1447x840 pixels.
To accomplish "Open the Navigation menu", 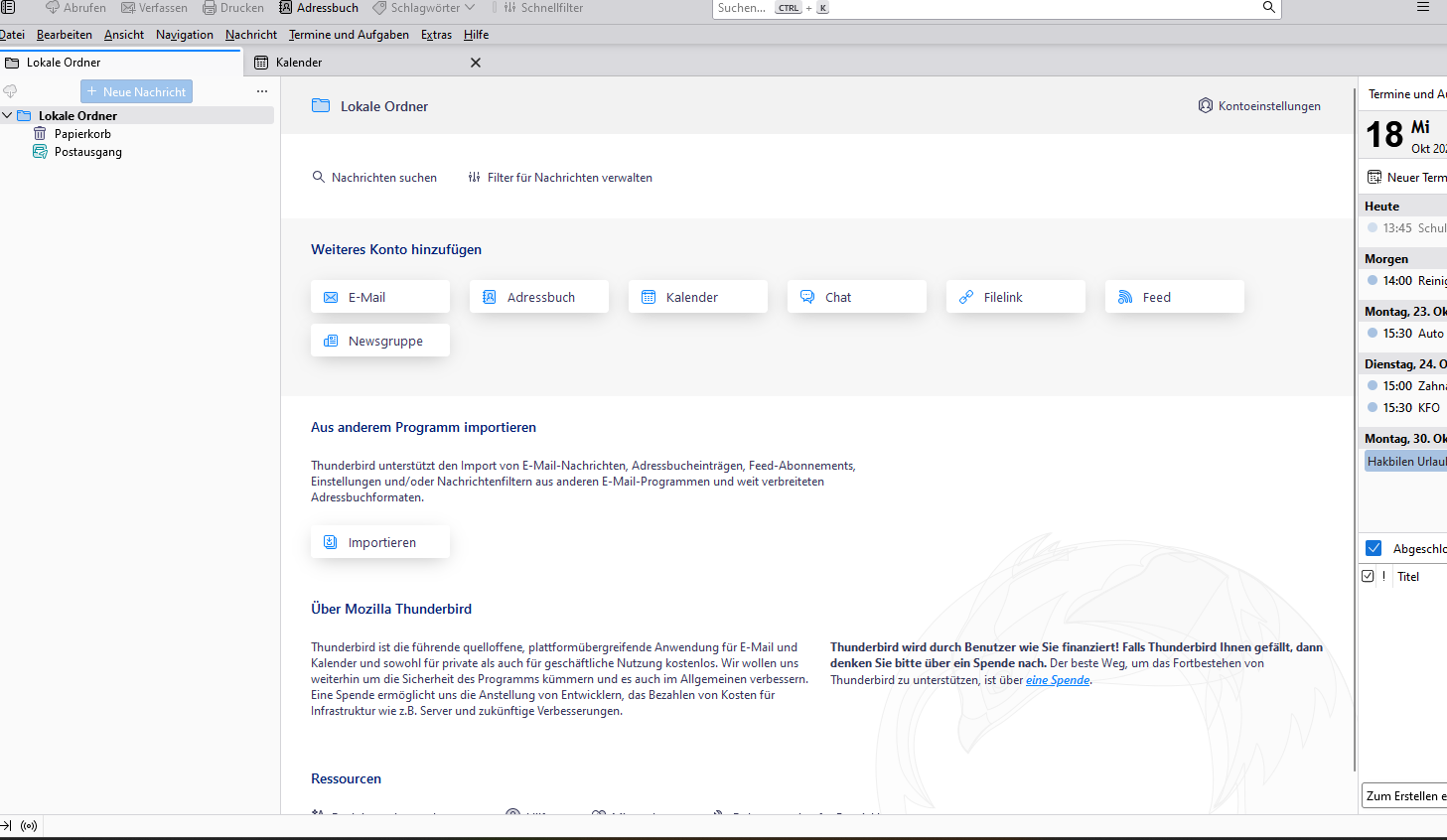I will point(185,35).
